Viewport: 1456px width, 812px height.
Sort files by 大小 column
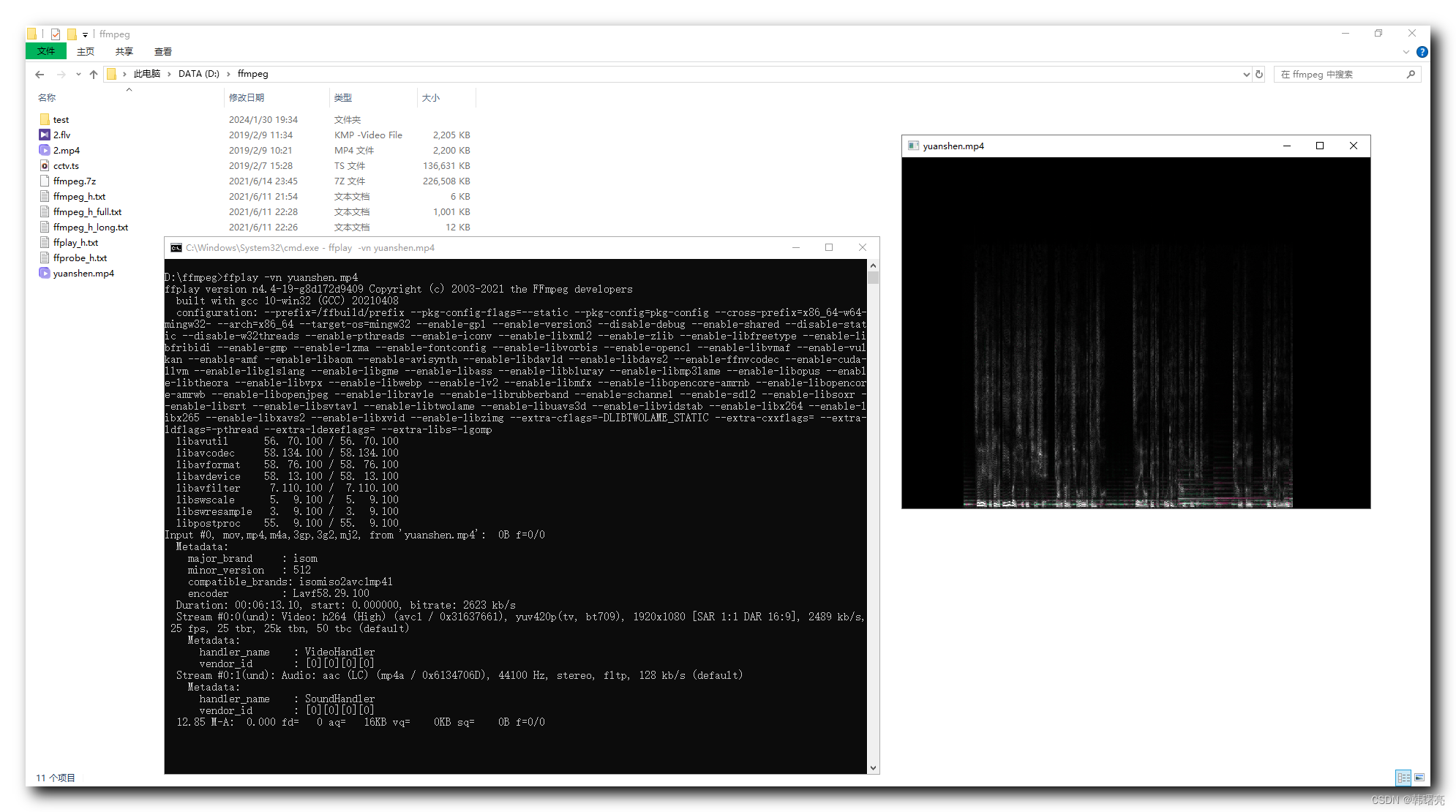point(431,97)
